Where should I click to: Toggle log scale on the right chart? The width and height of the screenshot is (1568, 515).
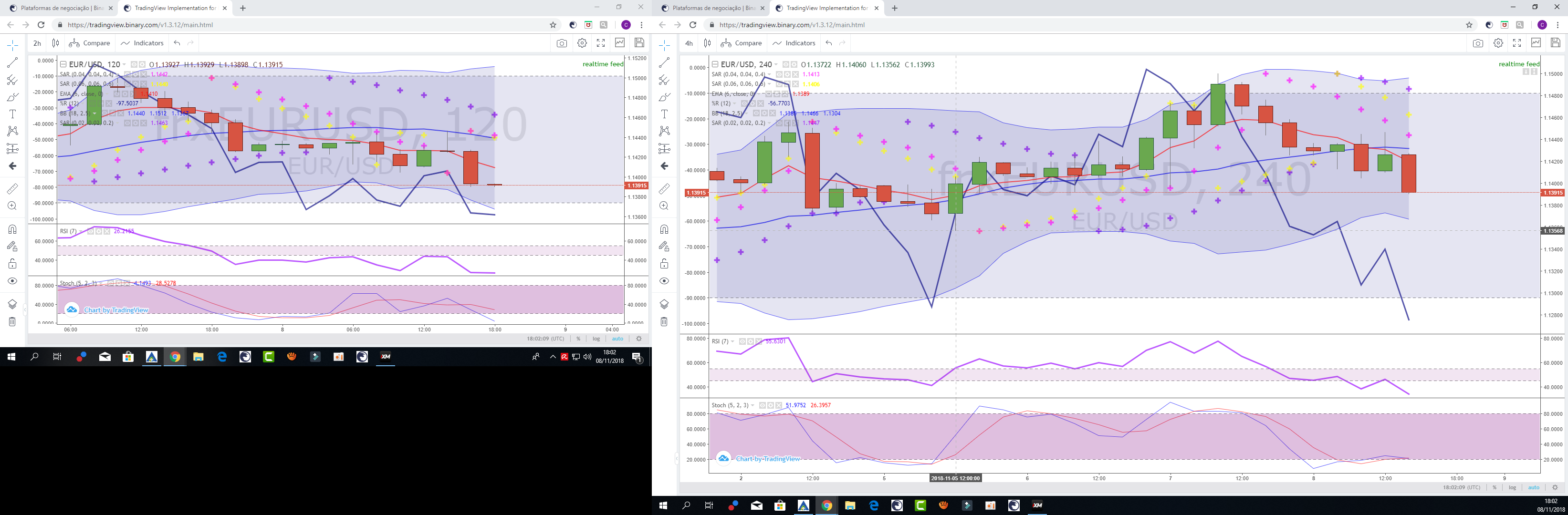(1512, 488)
